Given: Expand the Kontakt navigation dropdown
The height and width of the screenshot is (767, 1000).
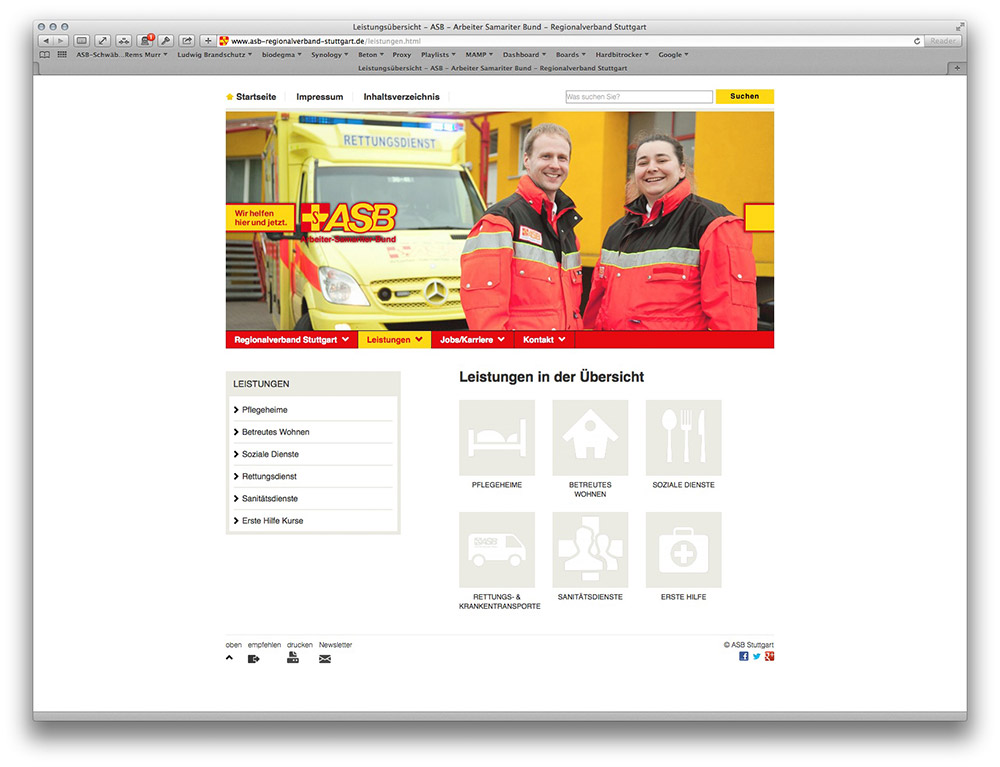Looking at the screenshot, I should coord(544,340).
